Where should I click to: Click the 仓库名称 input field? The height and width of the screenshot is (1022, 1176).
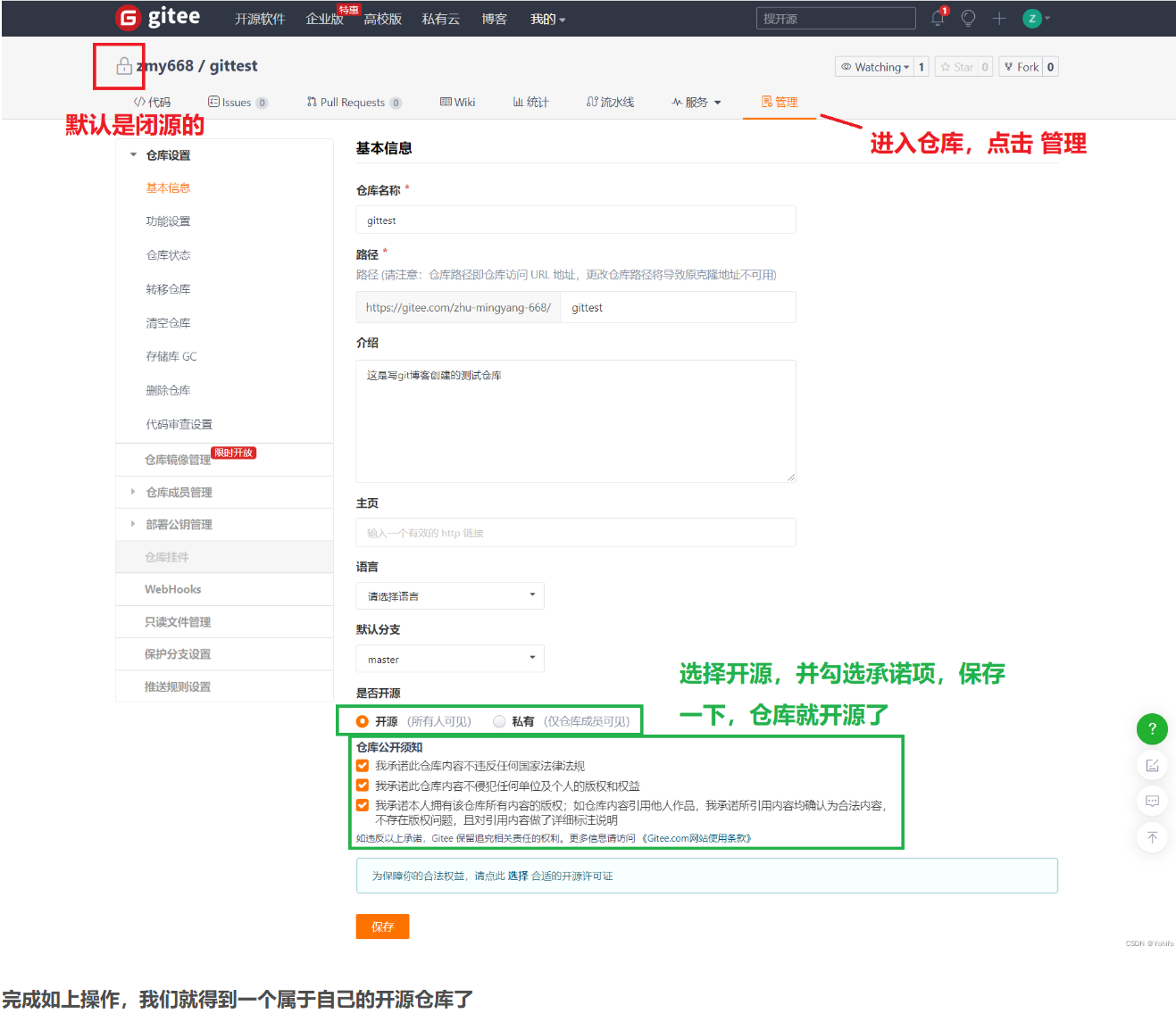pos(576,220)
